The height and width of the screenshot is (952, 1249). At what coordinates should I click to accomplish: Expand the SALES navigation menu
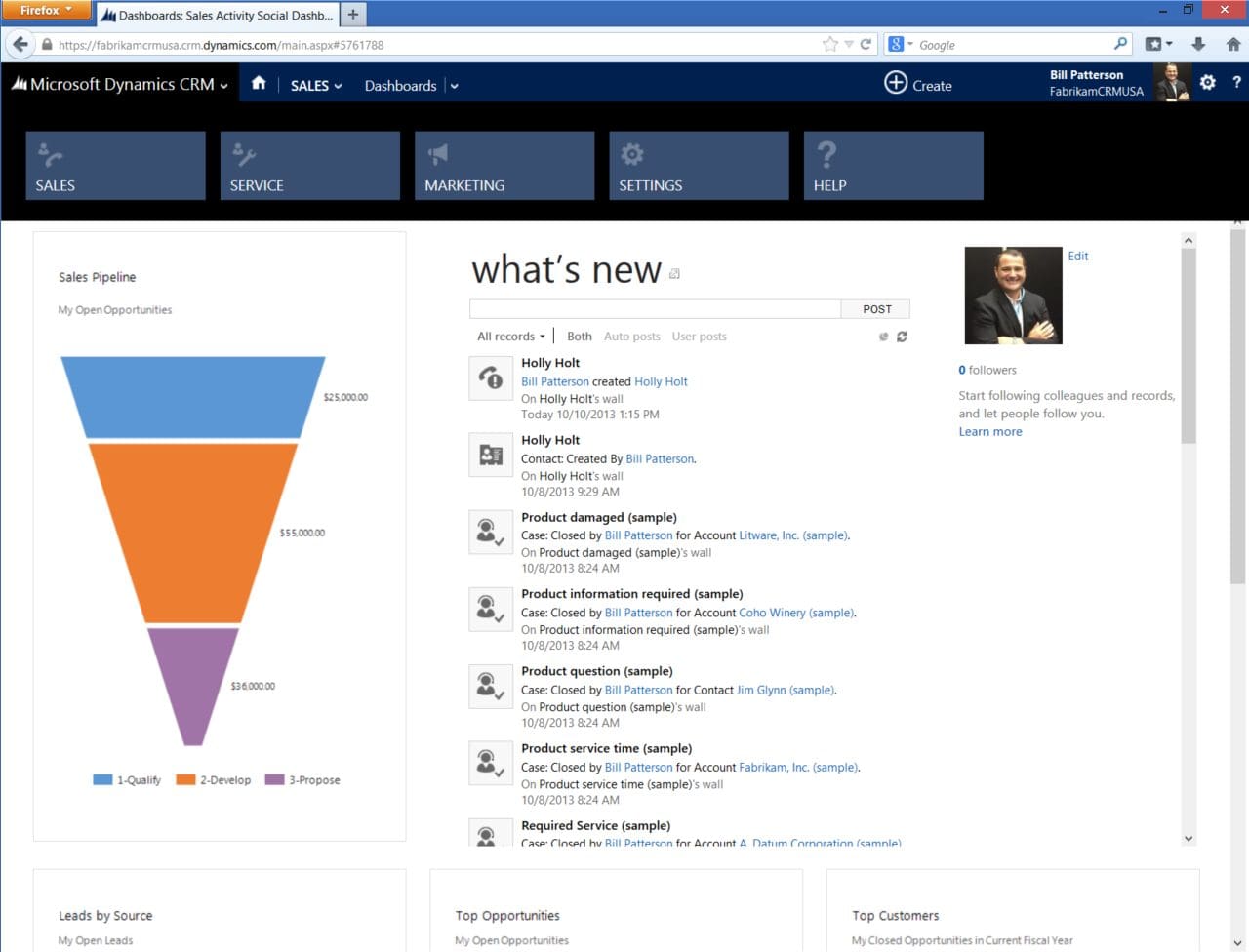(x=315, y=85)
